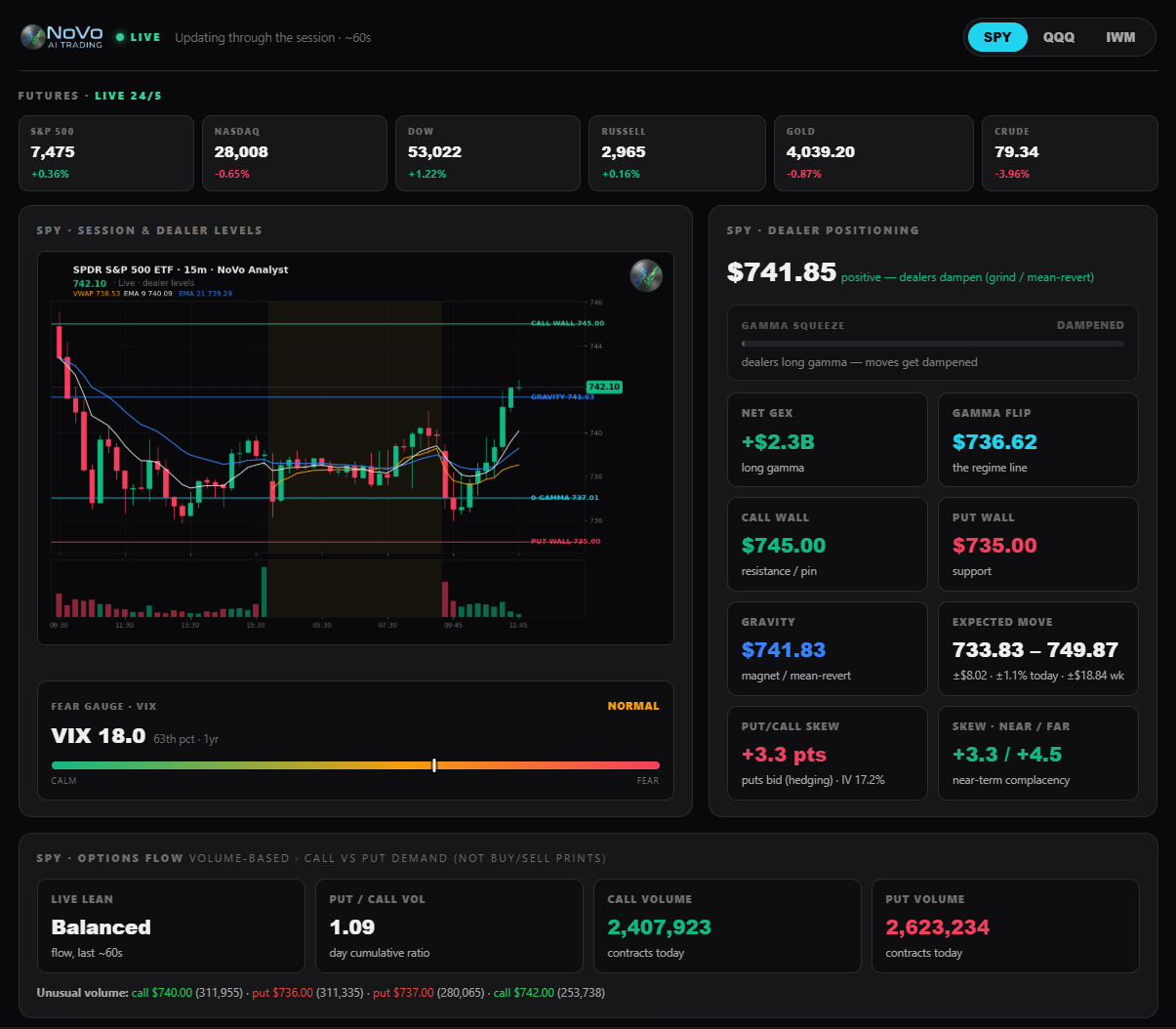
Task: Click the 742.10 price tag on chart
Action: coord(604,387)
